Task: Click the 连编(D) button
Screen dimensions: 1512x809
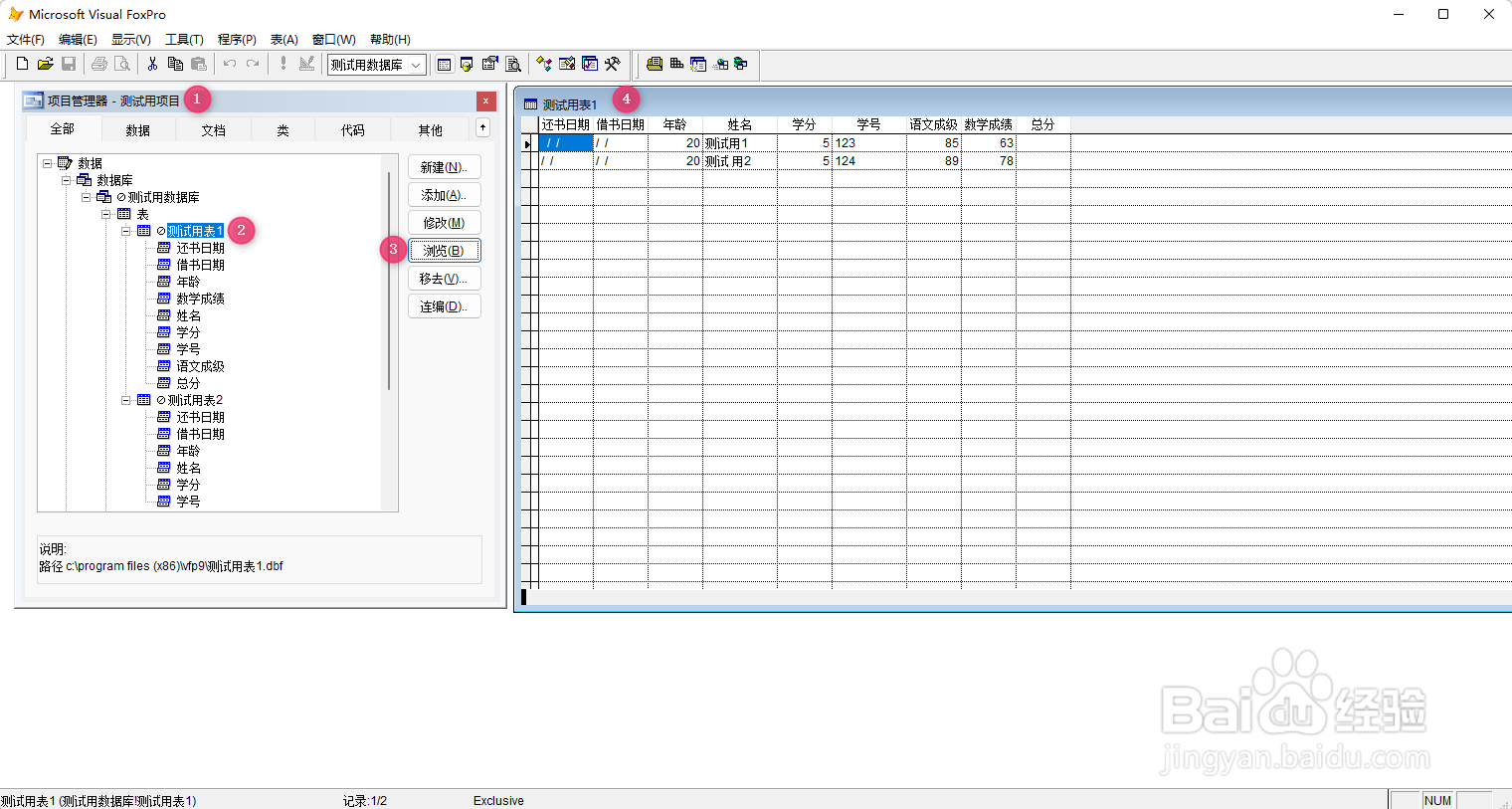Action: click(444, 306)
